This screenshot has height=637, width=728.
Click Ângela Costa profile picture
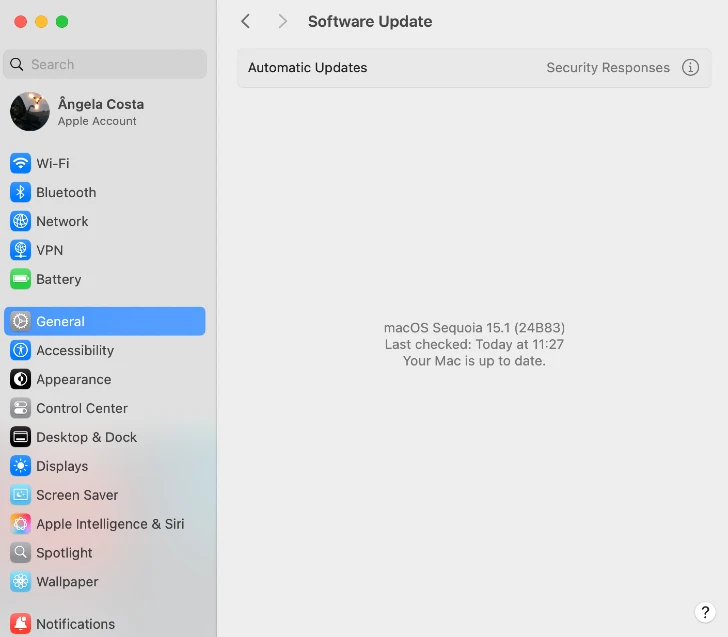30,111
